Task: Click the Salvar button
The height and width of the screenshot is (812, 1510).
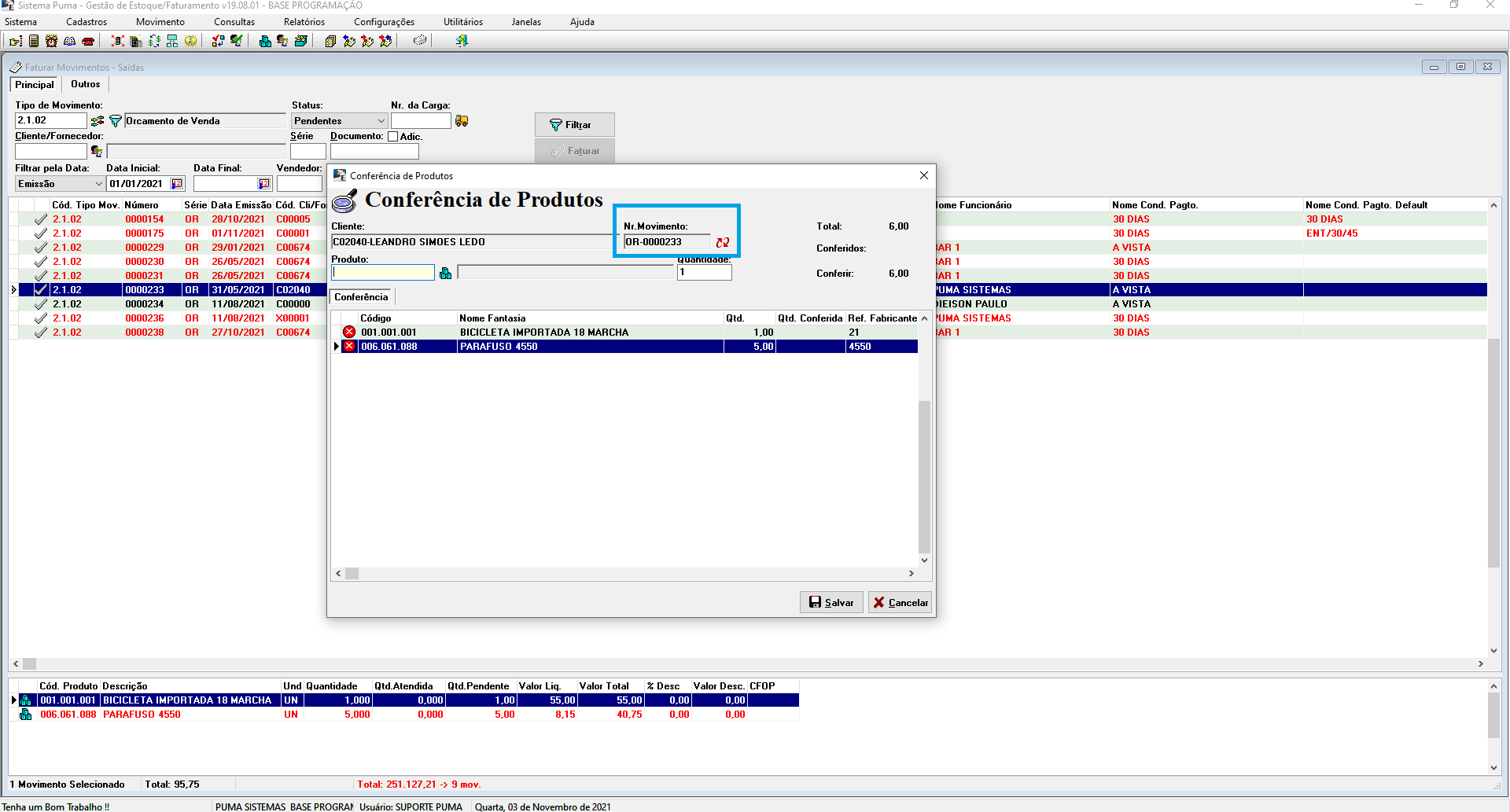Action: pos(831,602)
